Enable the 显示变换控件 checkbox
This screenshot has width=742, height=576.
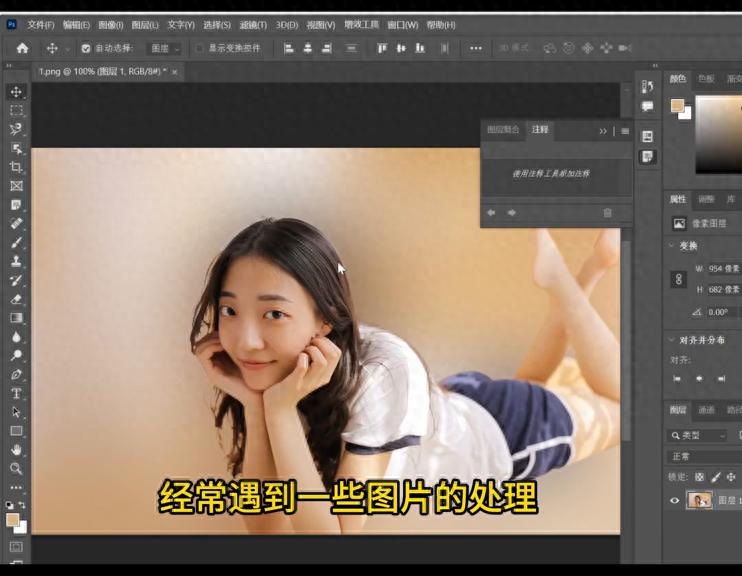coord(199,48)
